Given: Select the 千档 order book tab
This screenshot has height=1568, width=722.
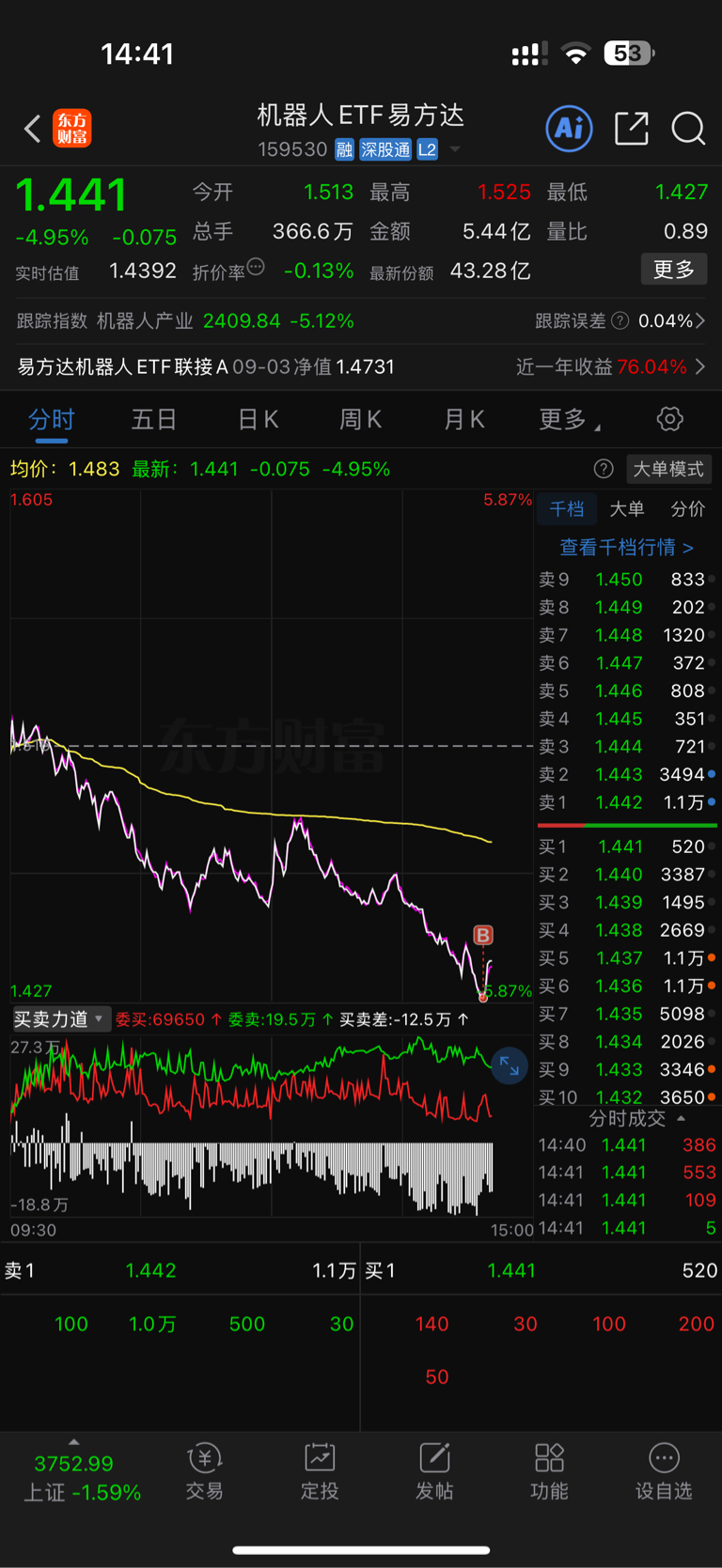Looking at the screenshot, I should 567,508.
